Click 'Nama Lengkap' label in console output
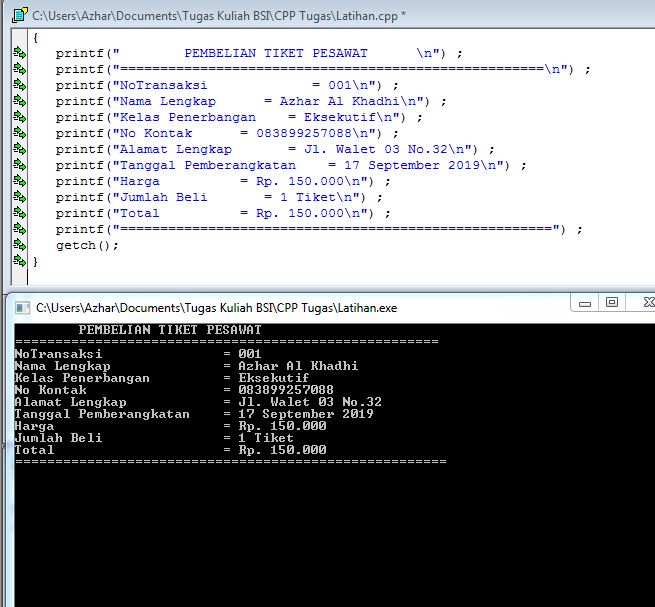The width and height of the screenshot is (655, 607). [x=63, y=366]
